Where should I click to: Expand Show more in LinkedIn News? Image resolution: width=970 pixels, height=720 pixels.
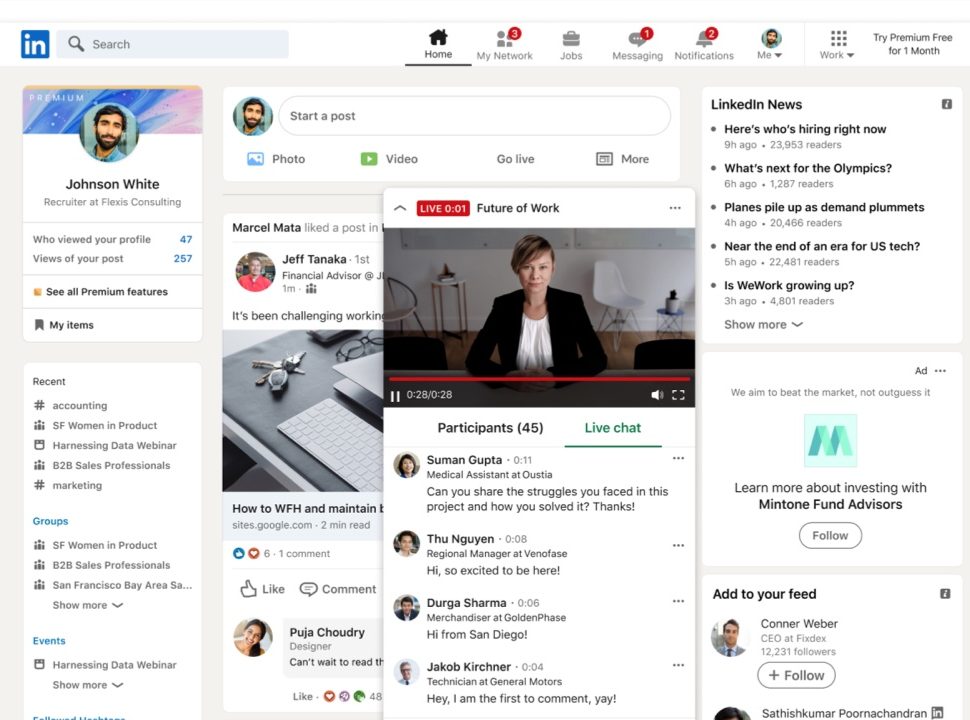tap(763, 325)
